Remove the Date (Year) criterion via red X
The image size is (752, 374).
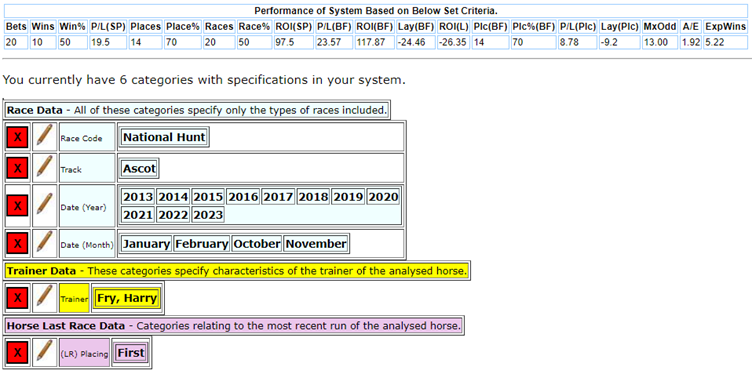pyautogui.click(x=18, y=206)
